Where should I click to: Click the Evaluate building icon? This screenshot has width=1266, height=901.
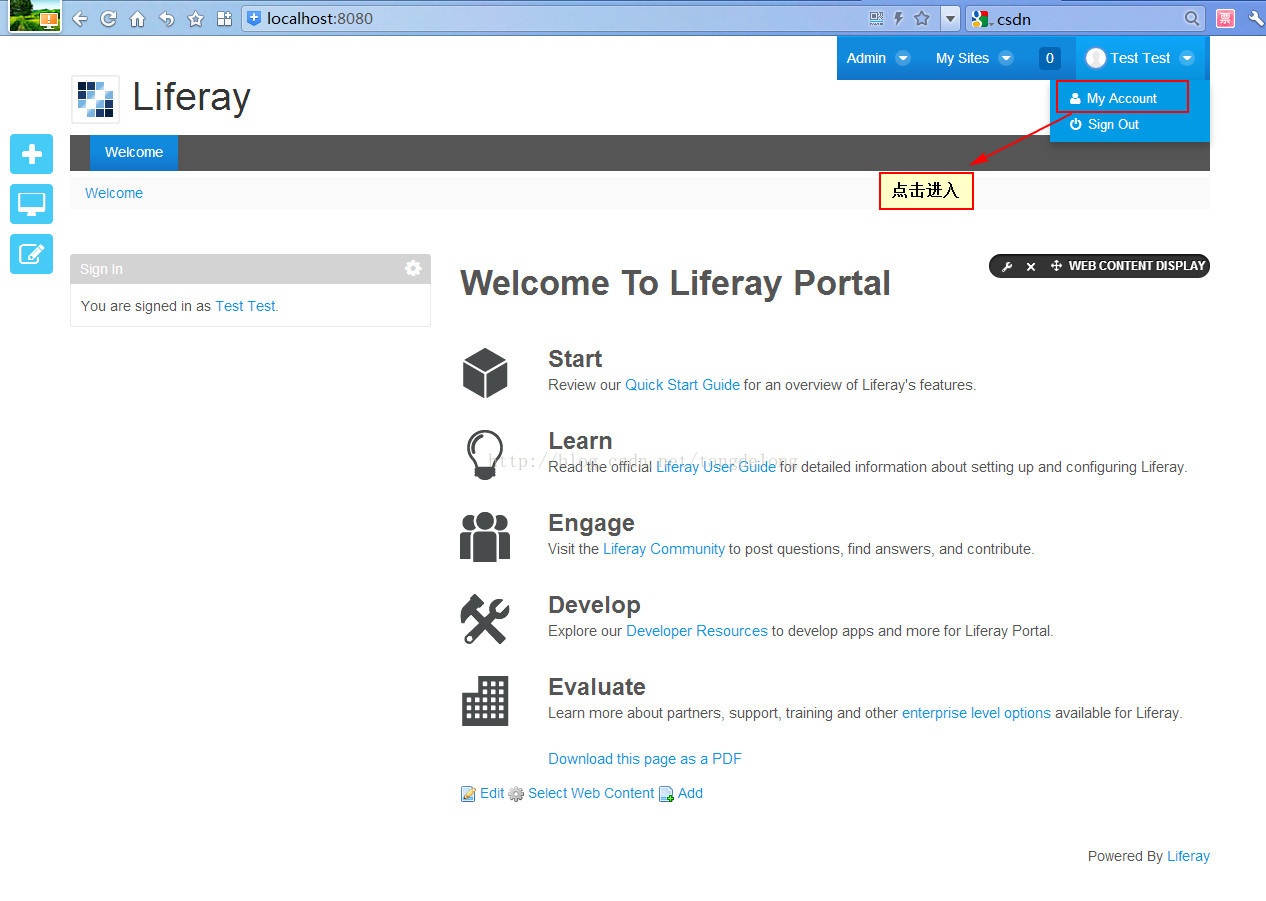coord(485,700)
